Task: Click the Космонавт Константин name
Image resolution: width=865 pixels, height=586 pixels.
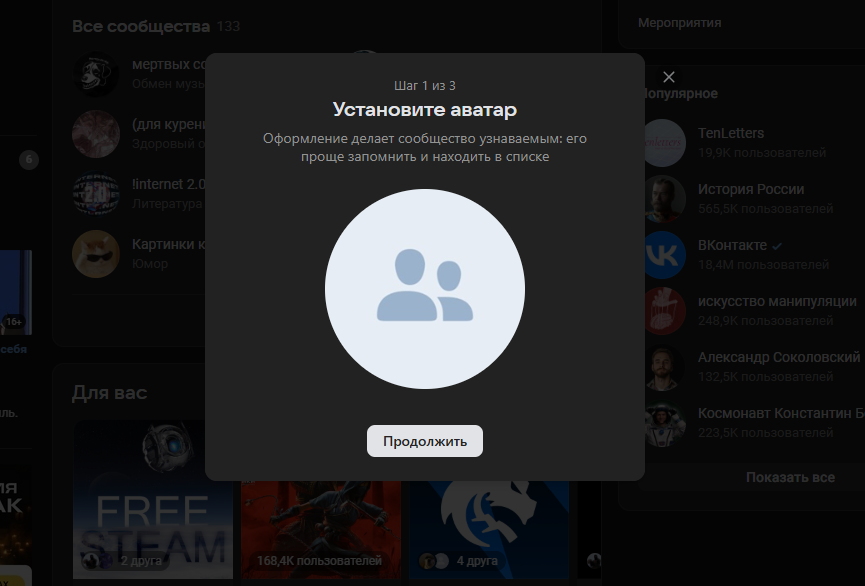Action: click(781, 413)
